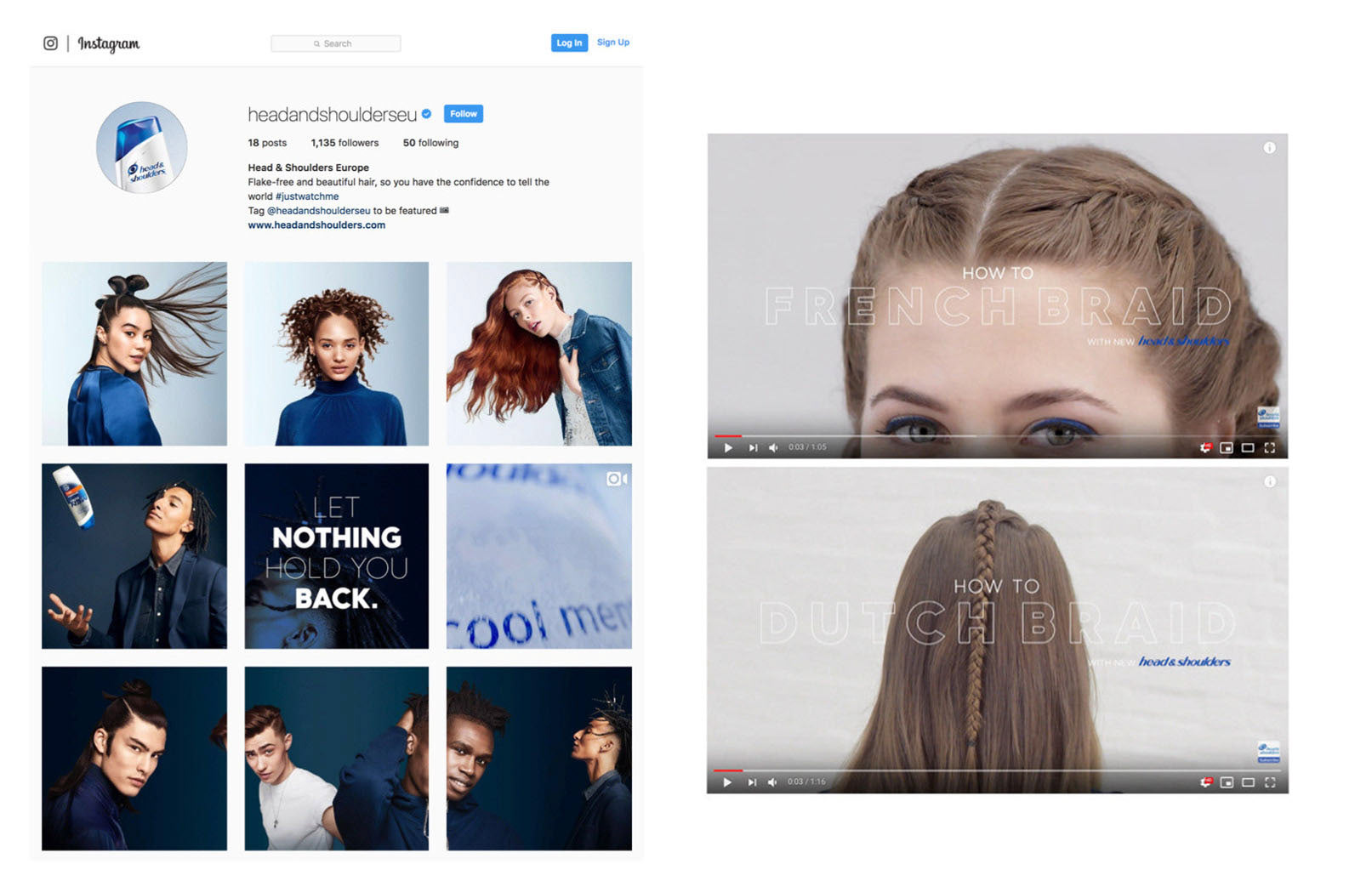
Task: Toggle theater mode on French Braid video
Action: [1248, 447]
